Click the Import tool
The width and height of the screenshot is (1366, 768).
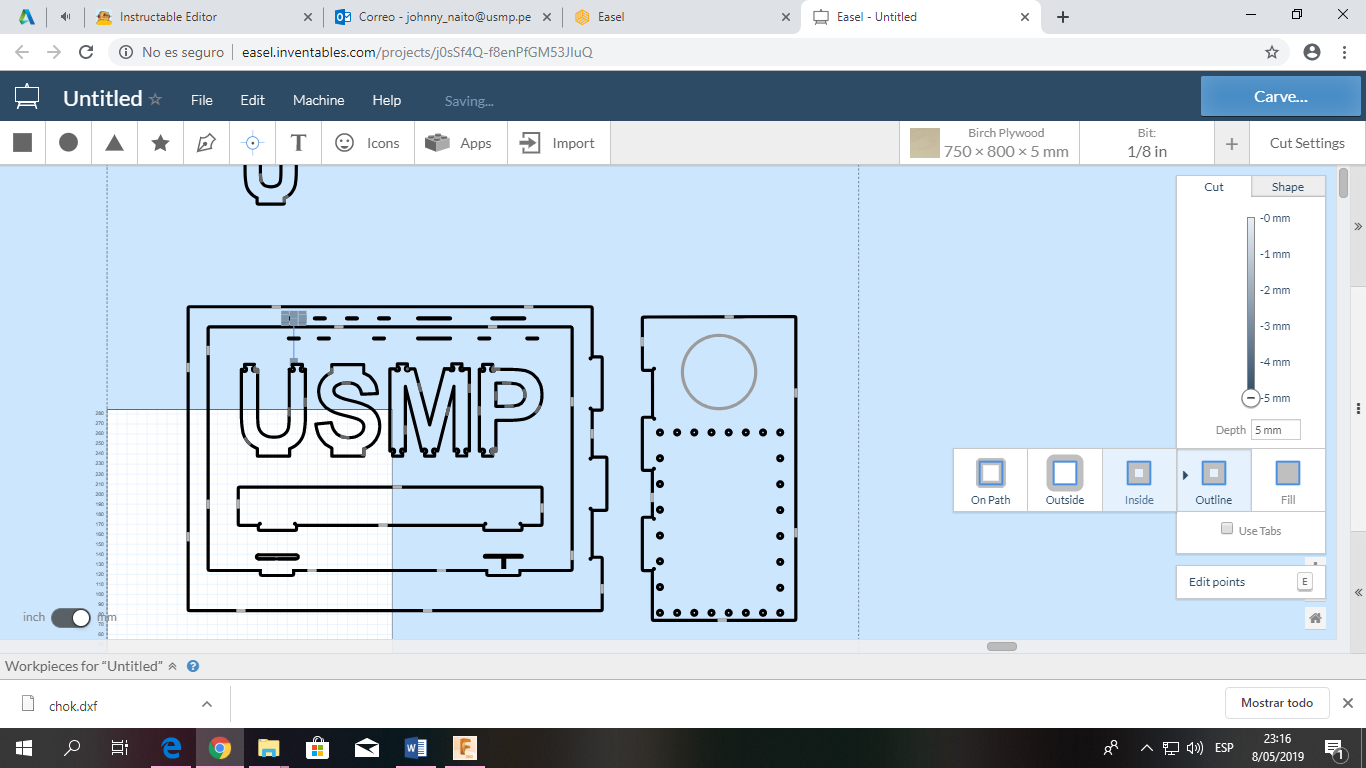click(x=558, y=143)
